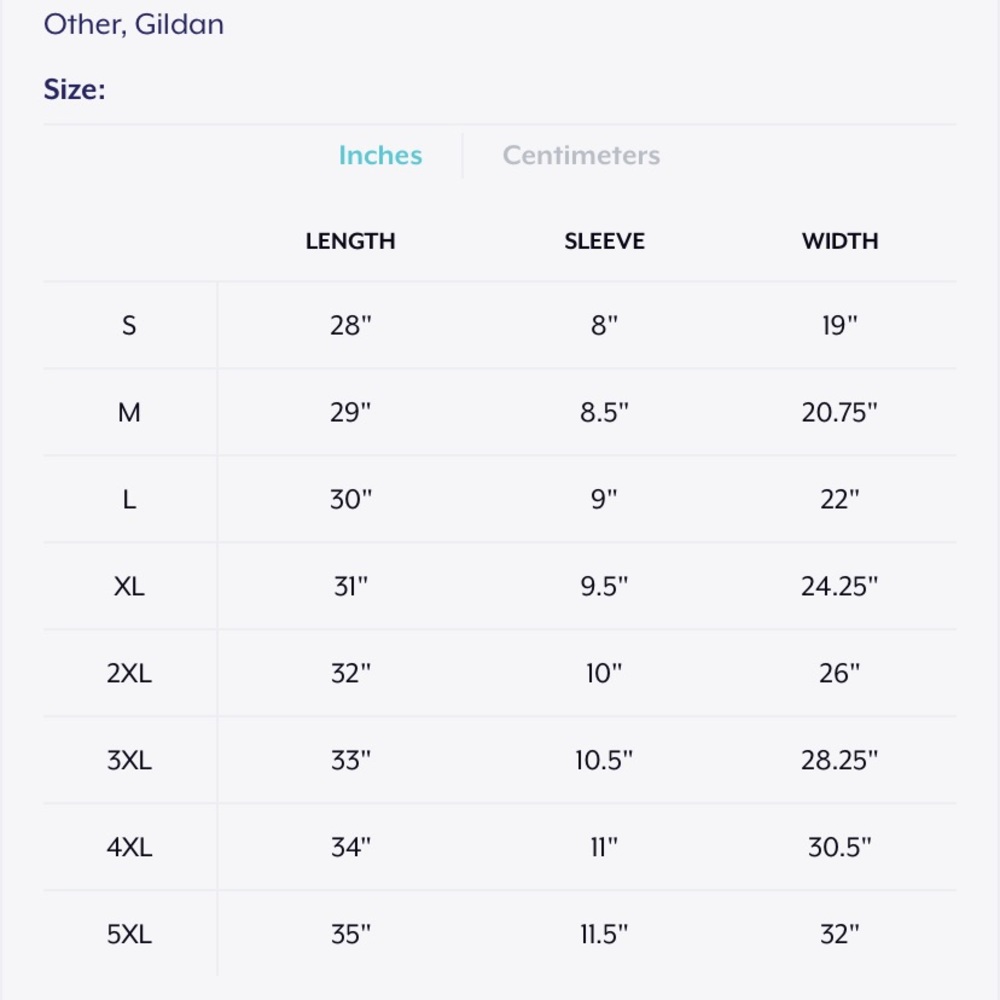
Task: Click the SLEEVE column header
Action: pyautogui.click(x=604, y=241)
